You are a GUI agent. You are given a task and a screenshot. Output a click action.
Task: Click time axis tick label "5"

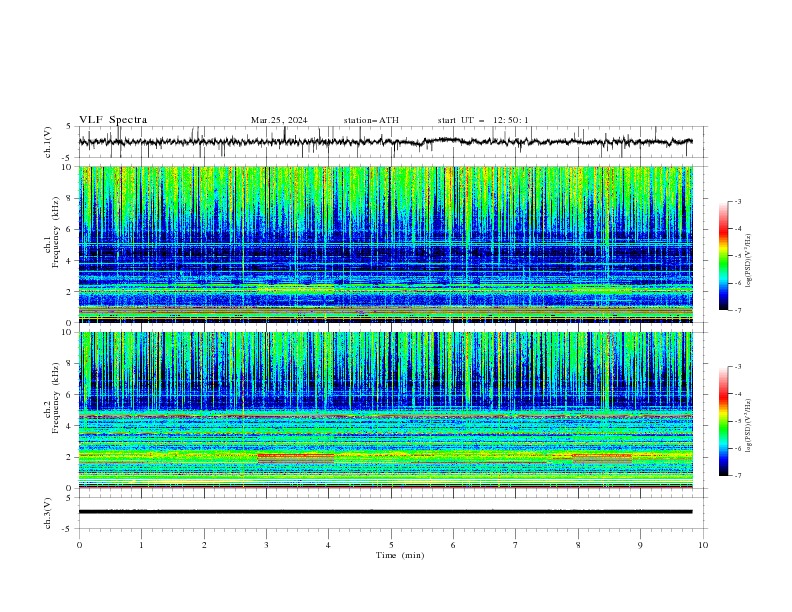coord(391,545)
